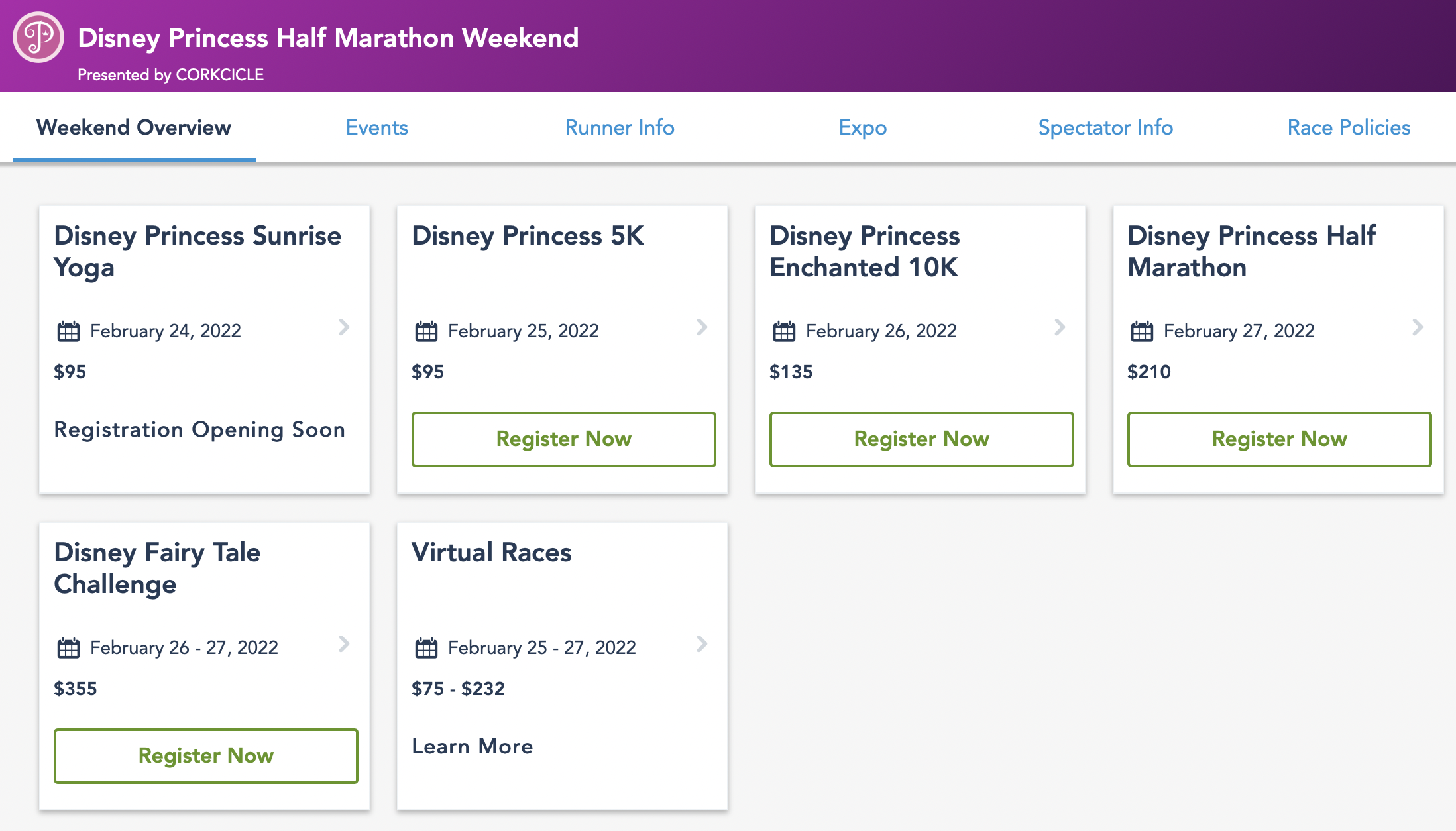Expand Sunrise Yoga details chevron
The width and height of the screenshot is (1456, 831).
click(344, 327)
